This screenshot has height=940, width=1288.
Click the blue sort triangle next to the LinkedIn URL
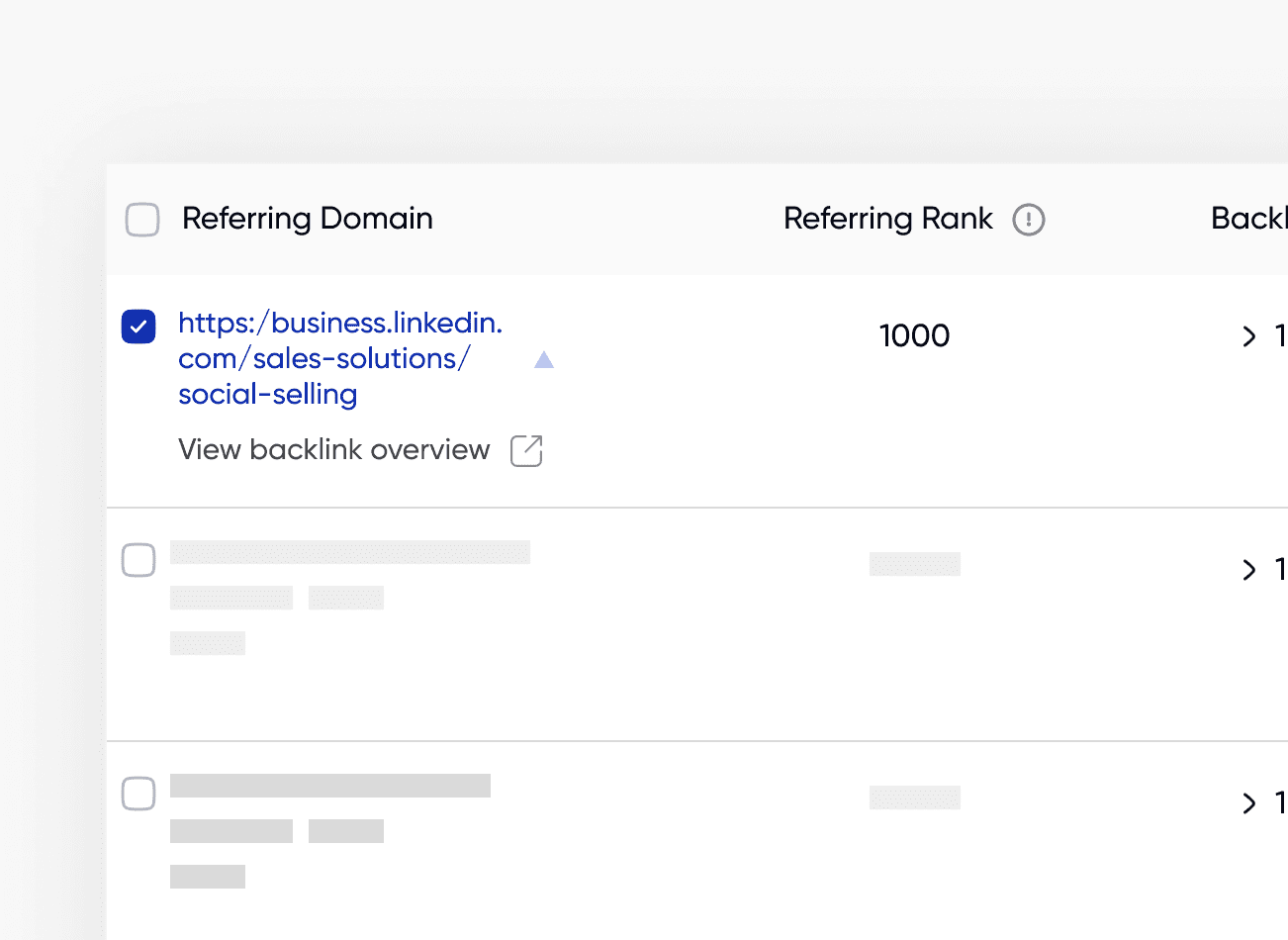[543, 359]
